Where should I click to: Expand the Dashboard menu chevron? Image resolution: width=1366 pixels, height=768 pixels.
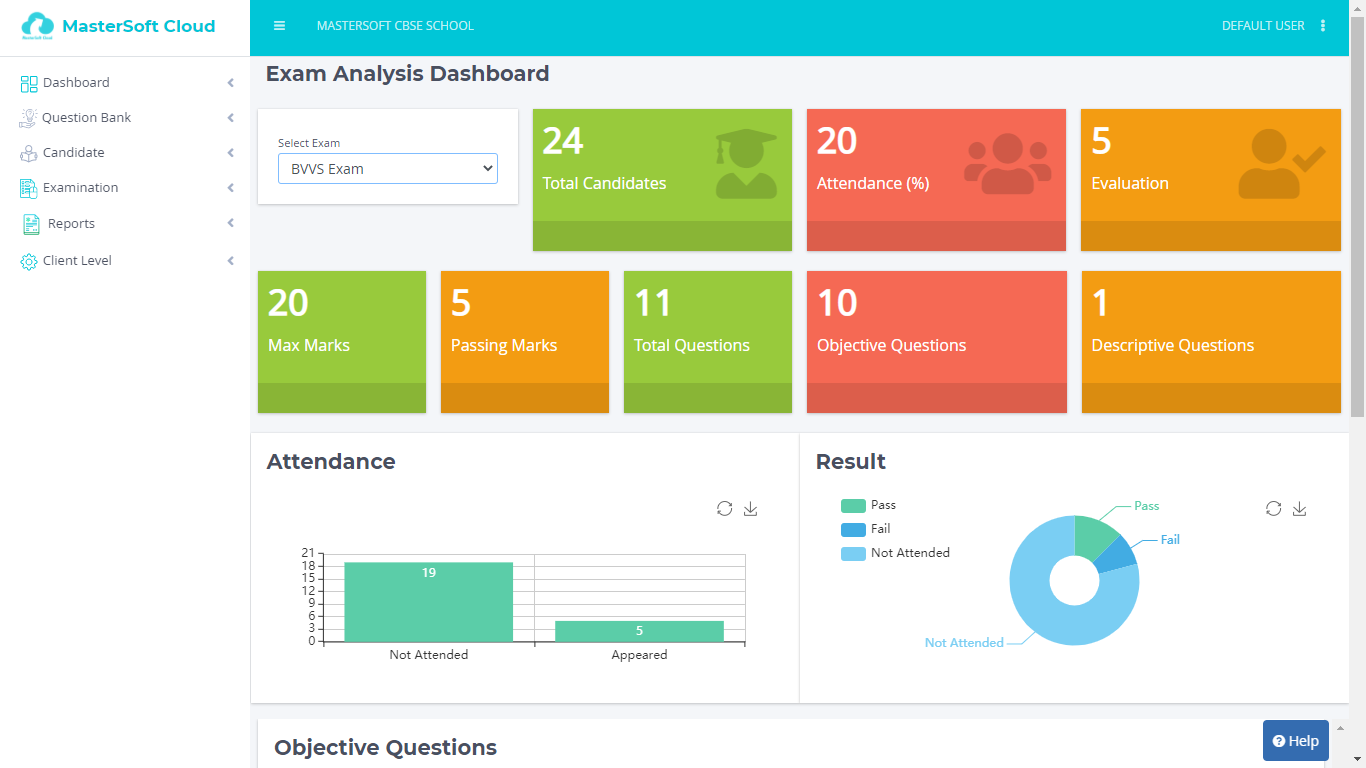(230, 83)
